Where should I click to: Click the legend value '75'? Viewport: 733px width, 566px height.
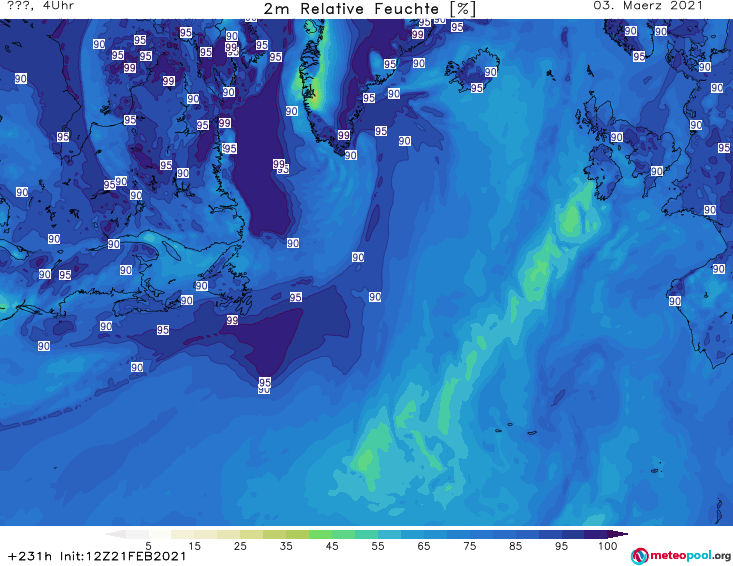point(469,546)
